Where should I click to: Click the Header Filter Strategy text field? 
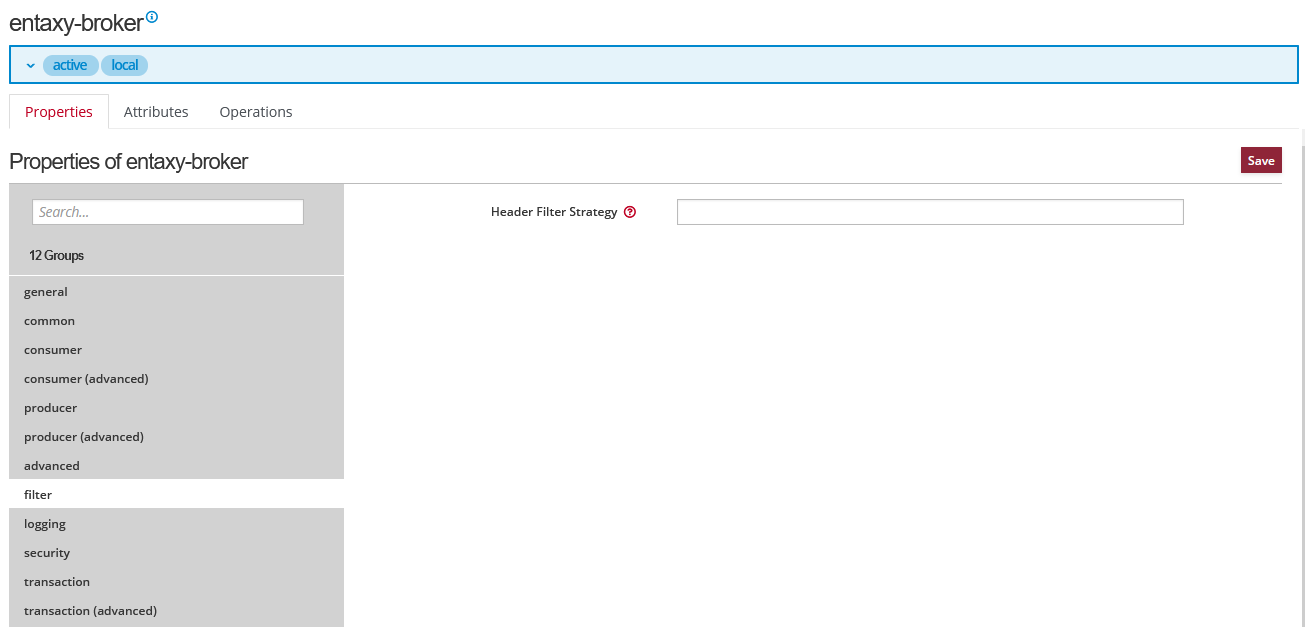[930, 212]
